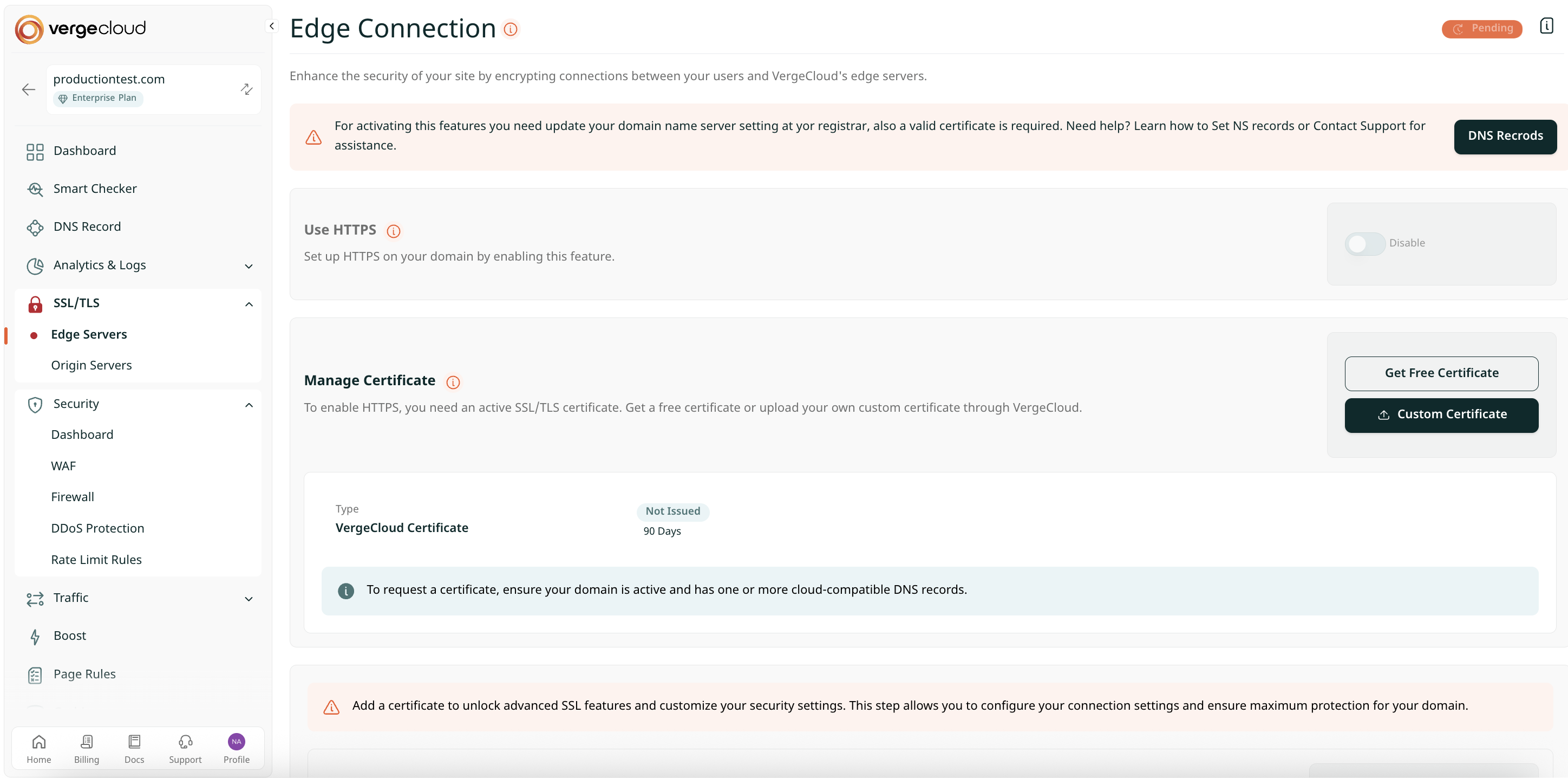Go back using the left arrow icon
1568x778 pixels.
(29, 89)
